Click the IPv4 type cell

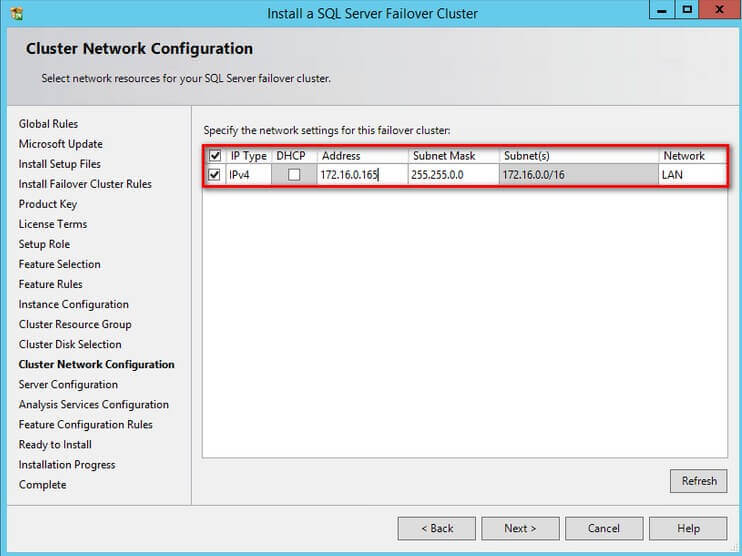(x=248, y=175)
